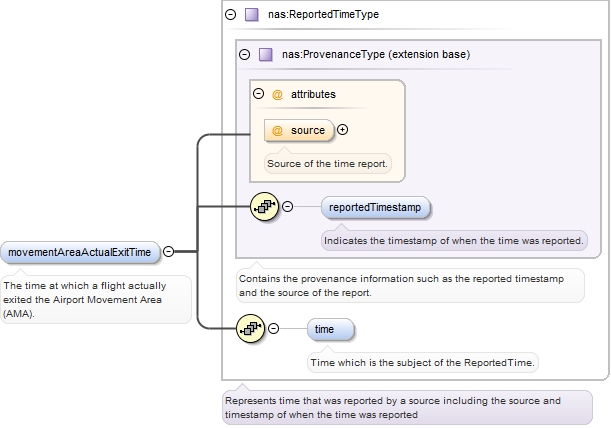Select the movementAreaActualExitTime element node
Viewport: 611px width, 428px height.
coord(79,252)
